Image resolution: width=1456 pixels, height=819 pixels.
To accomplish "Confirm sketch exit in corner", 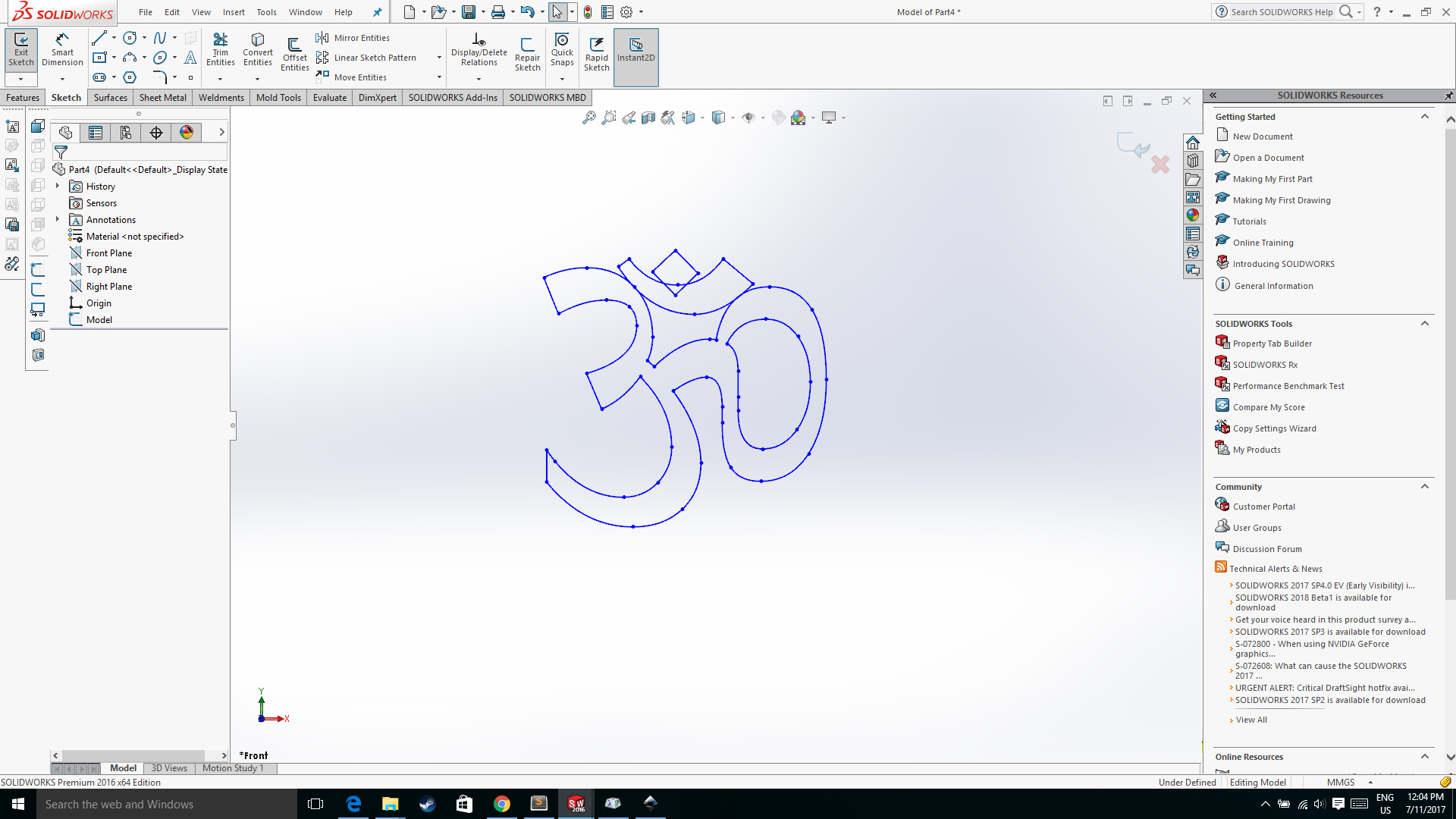I will 1133,144.
